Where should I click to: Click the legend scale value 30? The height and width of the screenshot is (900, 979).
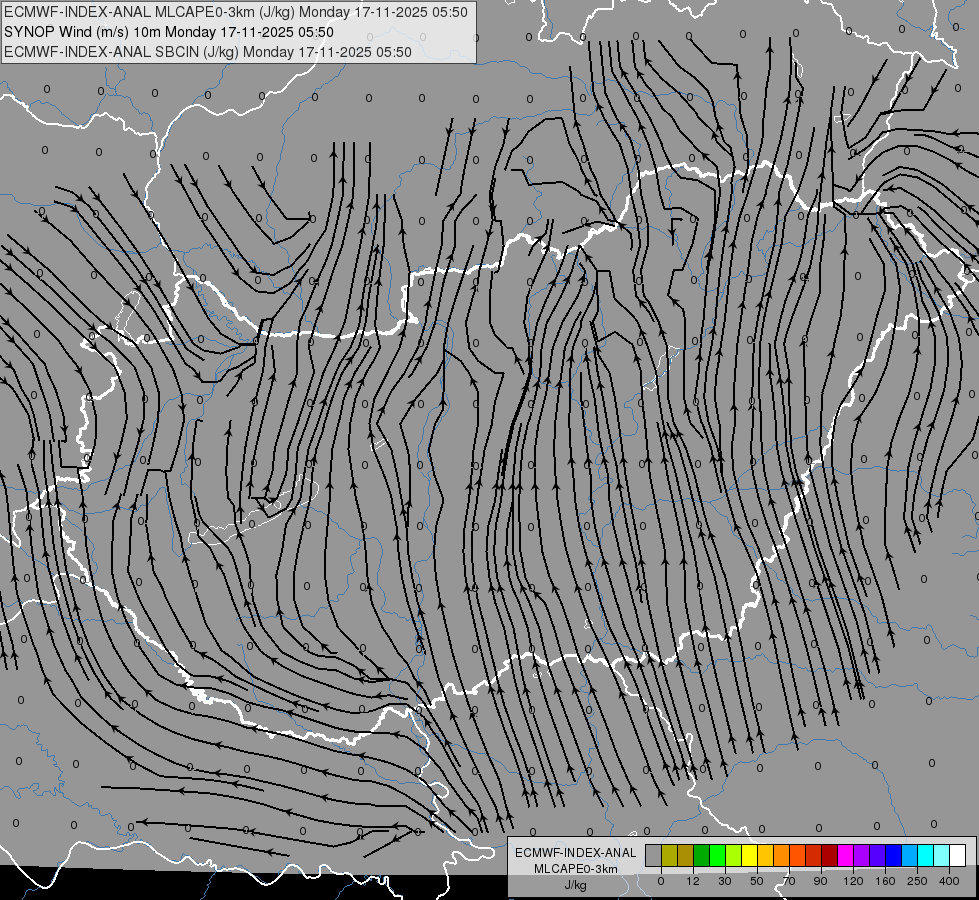[725, 881]
